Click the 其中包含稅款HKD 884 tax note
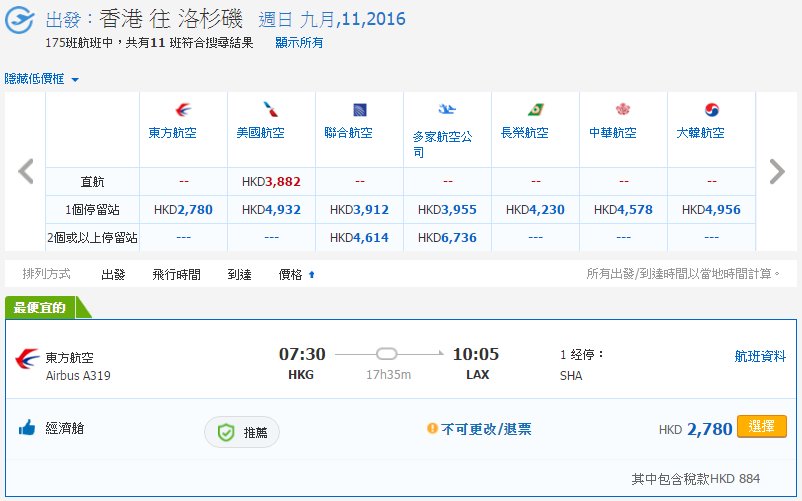This screenshot has width=802, height=501. [x=696, y=479]
